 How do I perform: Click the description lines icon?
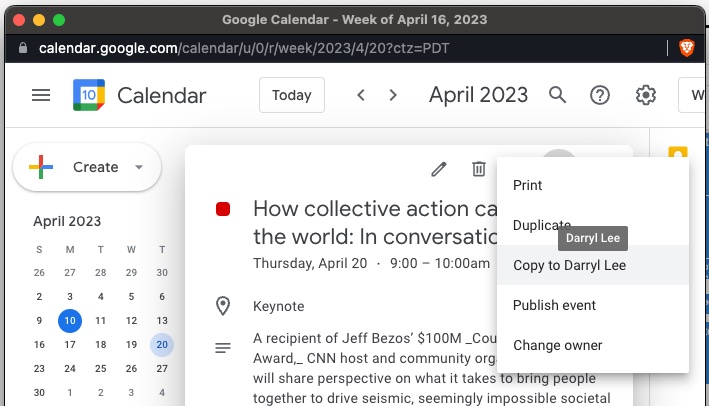pyautogui.click(x=222, y=348)
